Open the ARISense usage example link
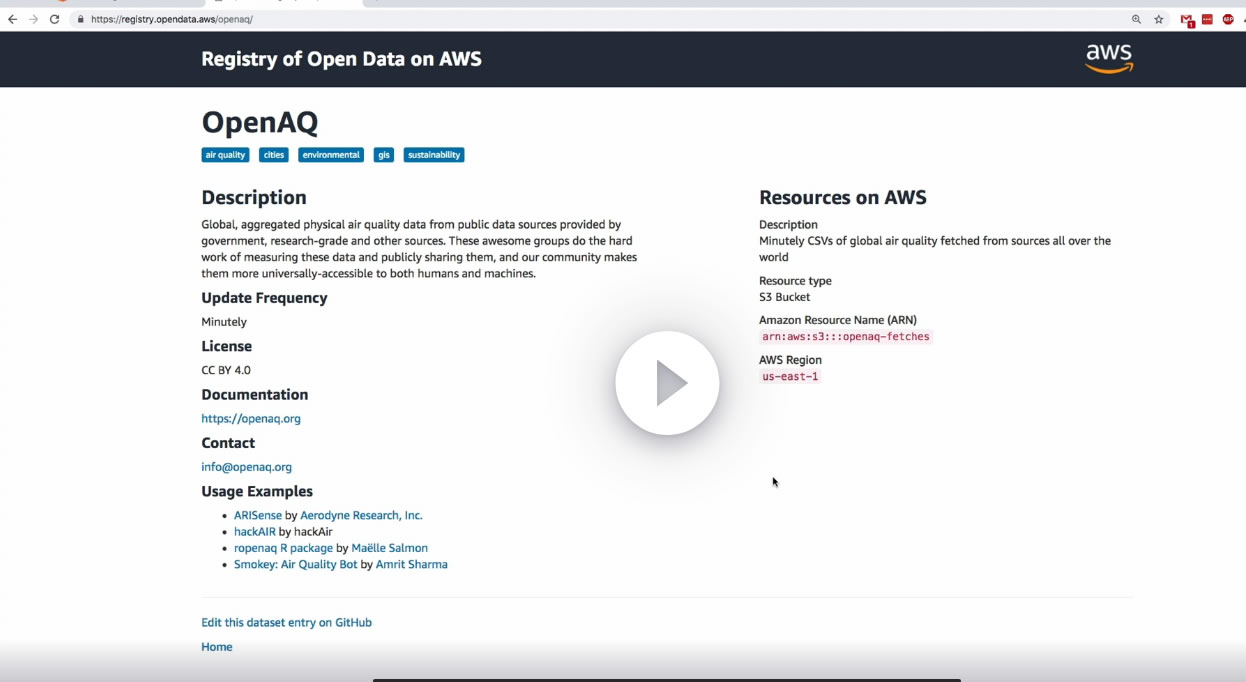 [258, 516]
